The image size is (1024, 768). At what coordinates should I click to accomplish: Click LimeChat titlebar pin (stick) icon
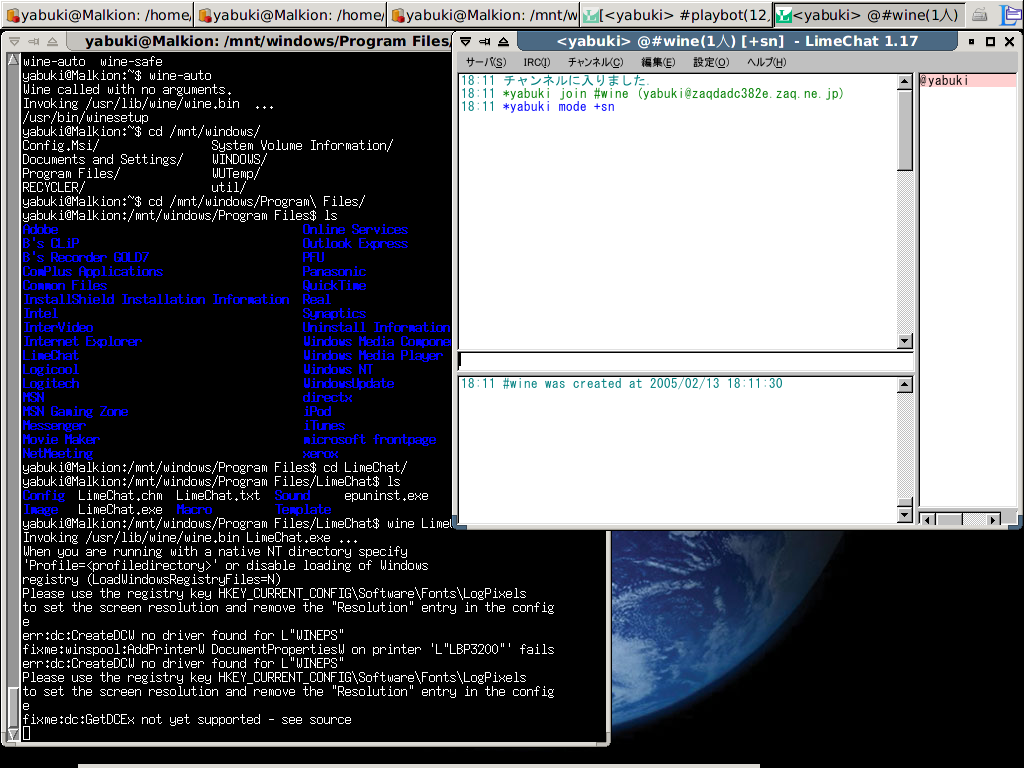pyautogui.click(x=485, y=41)
